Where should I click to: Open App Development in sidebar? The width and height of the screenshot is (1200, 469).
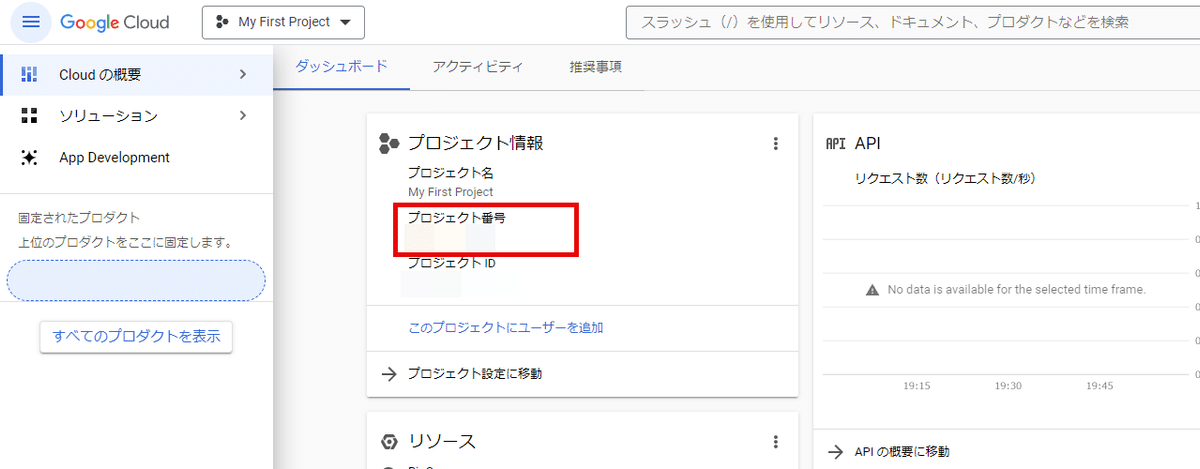pyautogui.click(x=136, y=157)
